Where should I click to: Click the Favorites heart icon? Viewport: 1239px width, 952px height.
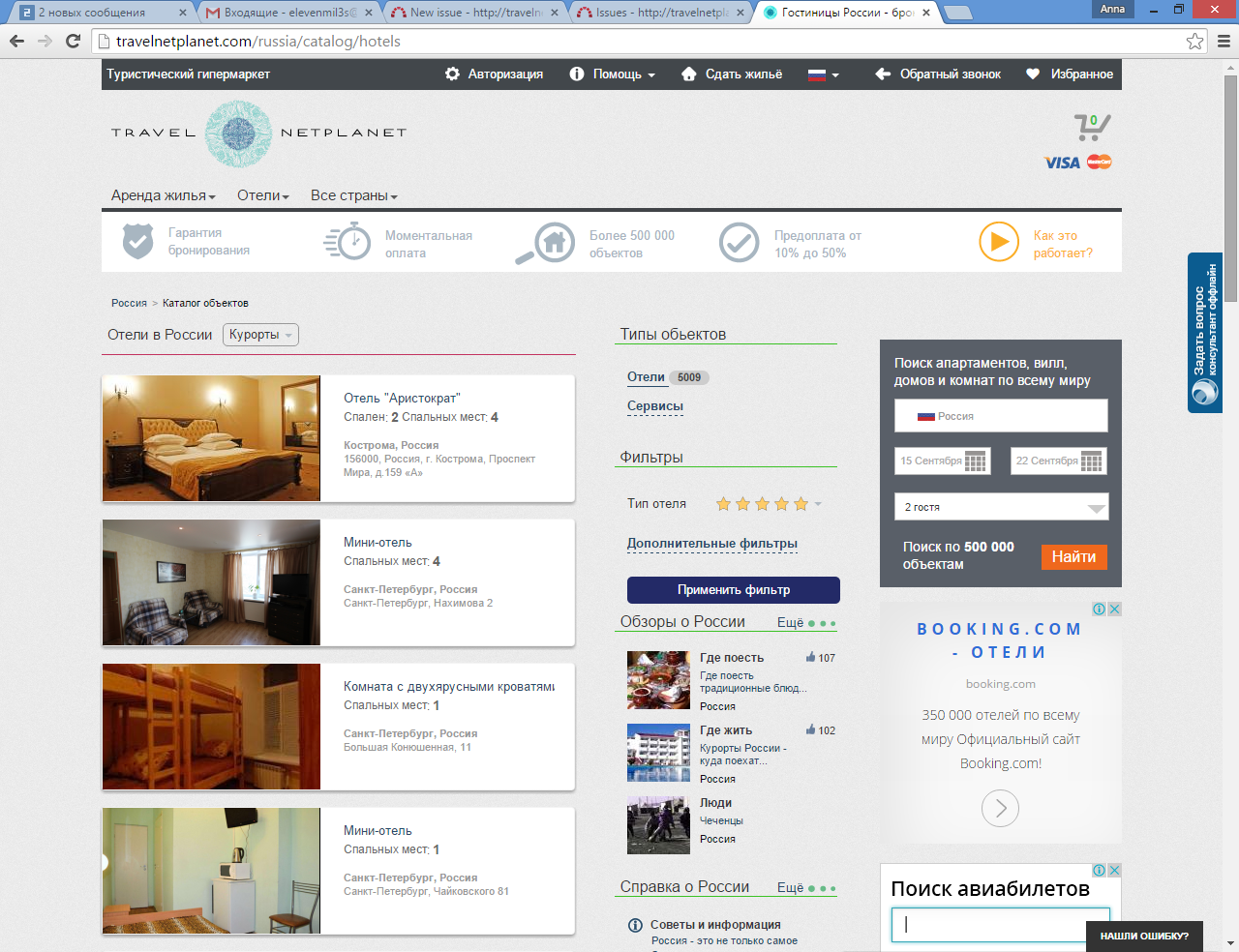[x=1033, y=74]
